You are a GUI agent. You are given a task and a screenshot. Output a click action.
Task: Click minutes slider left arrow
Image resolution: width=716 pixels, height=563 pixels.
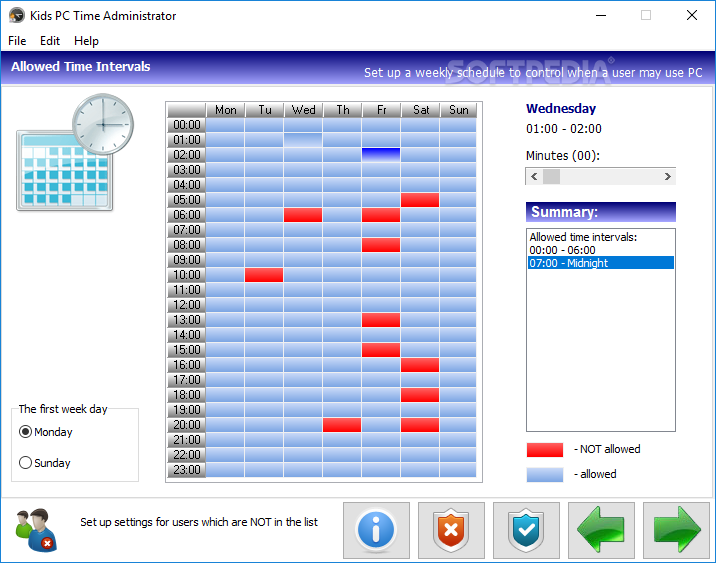pyautogui.click(x=534, y=176)
